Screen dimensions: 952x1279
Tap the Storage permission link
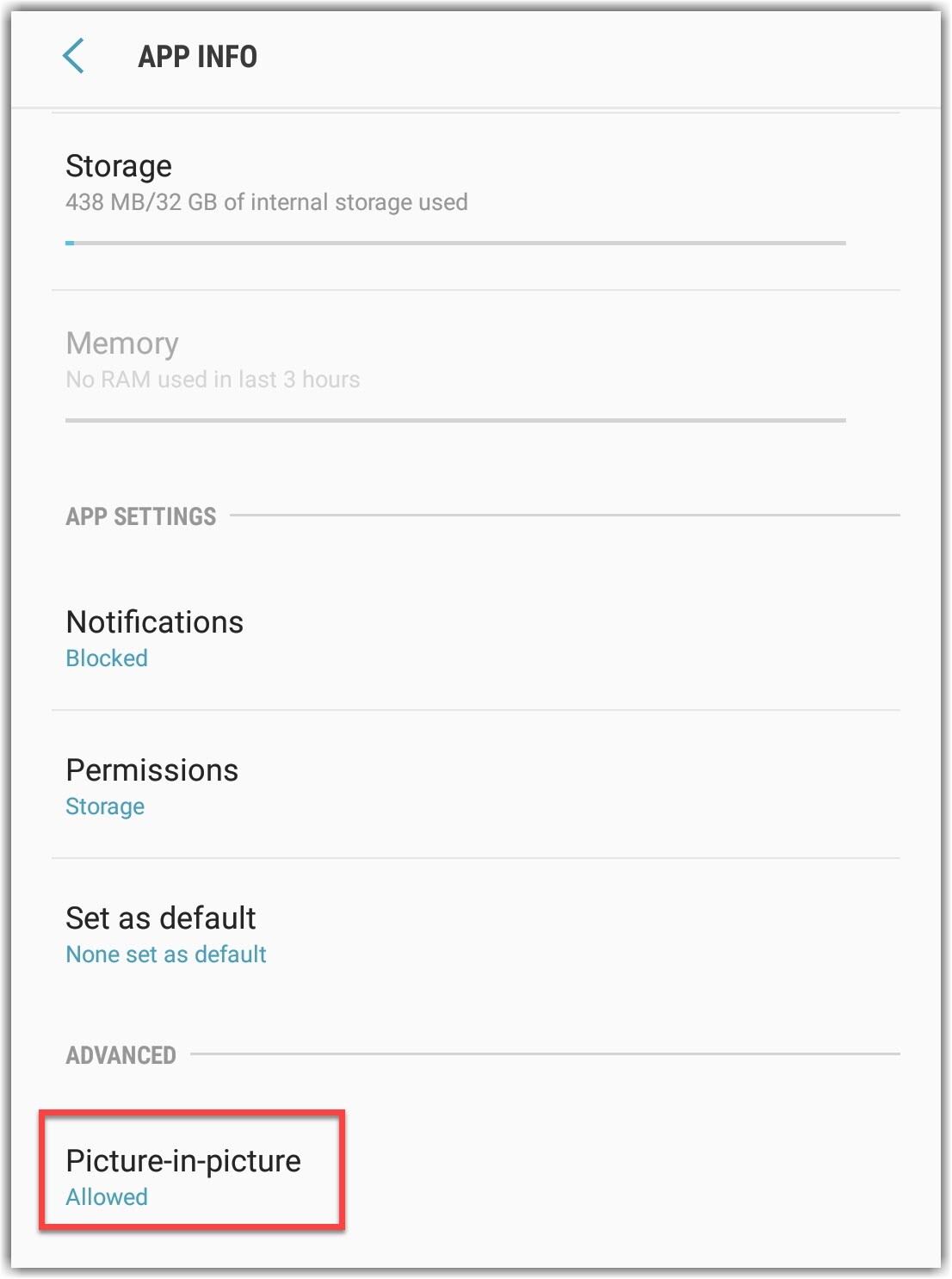pyautogui.click(x=105, y=806)
